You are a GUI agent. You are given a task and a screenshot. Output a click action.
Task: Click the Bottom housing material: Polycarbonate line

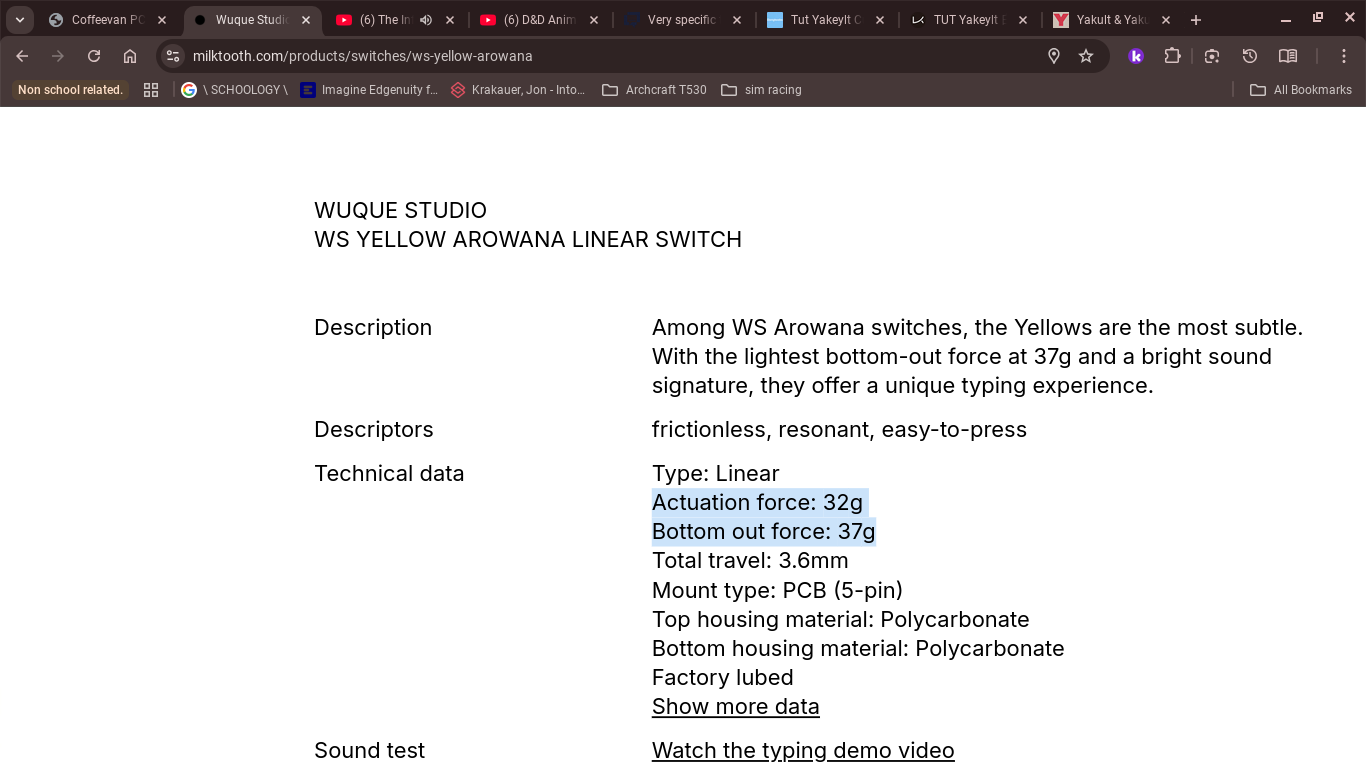pyautogui.click(x=858, y=648)
